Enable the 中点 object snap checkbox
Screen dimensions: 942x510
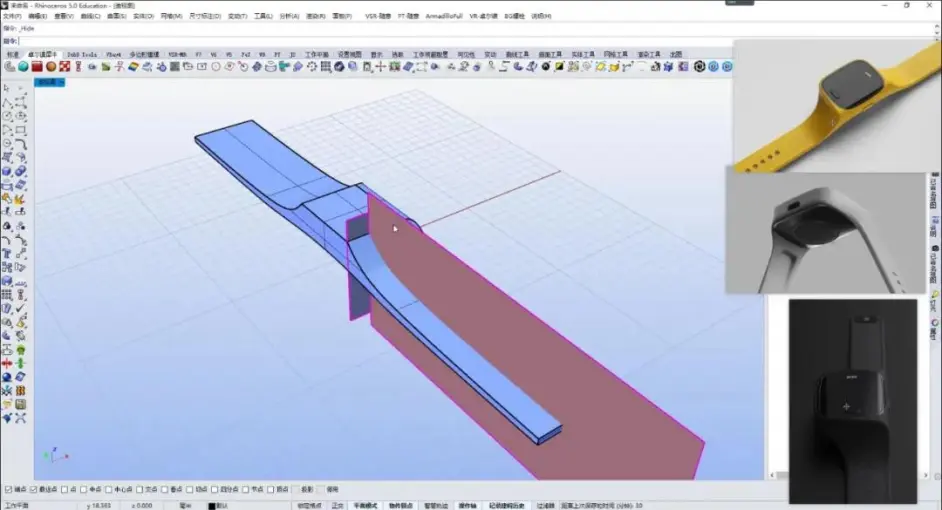coord(84,490)
